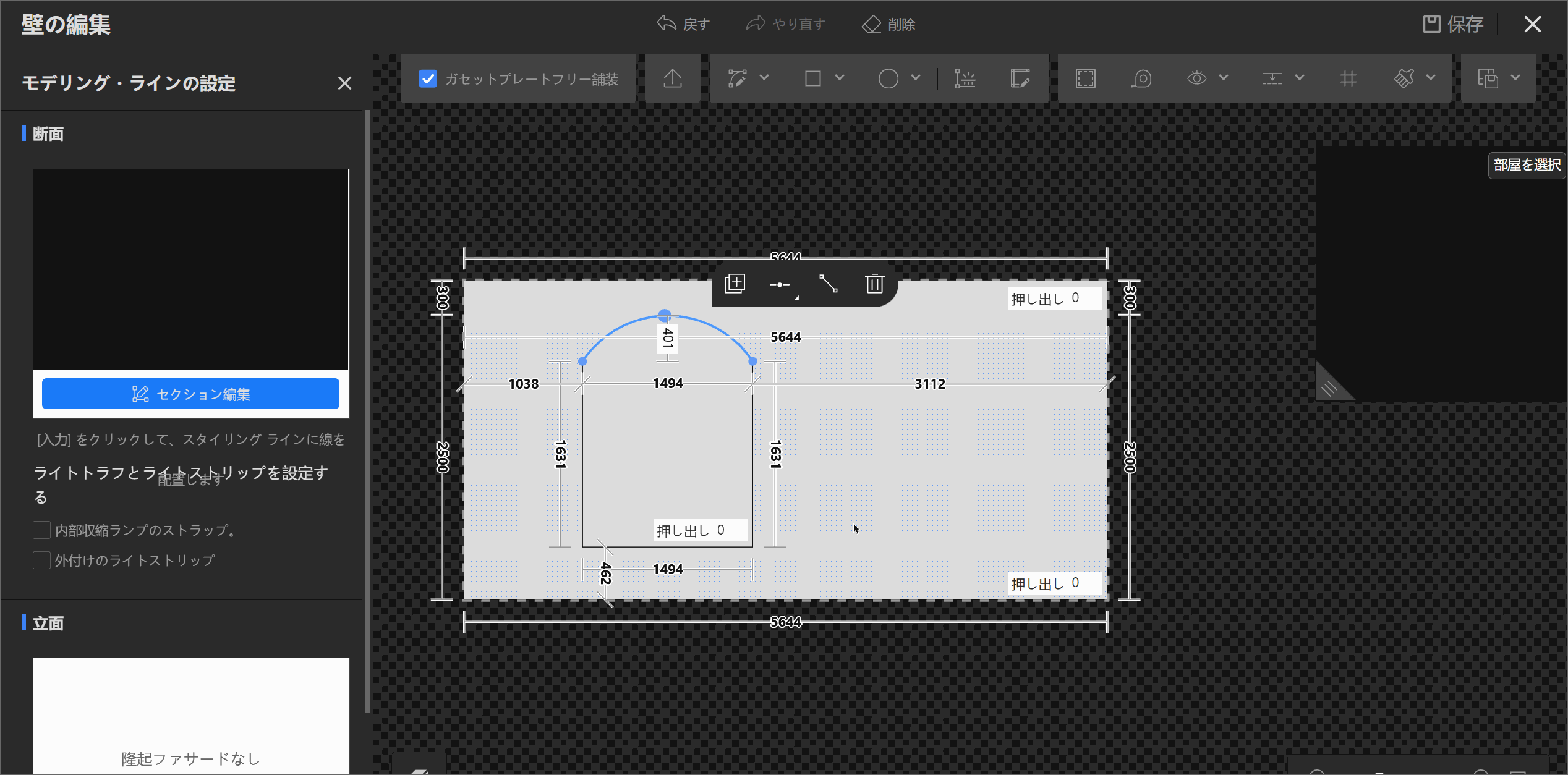Expand copy layers dropdown arrow
Image resolution: width=1568 pixels, height=775 pixels.
pyautogui.click(x=1515, y=78)
